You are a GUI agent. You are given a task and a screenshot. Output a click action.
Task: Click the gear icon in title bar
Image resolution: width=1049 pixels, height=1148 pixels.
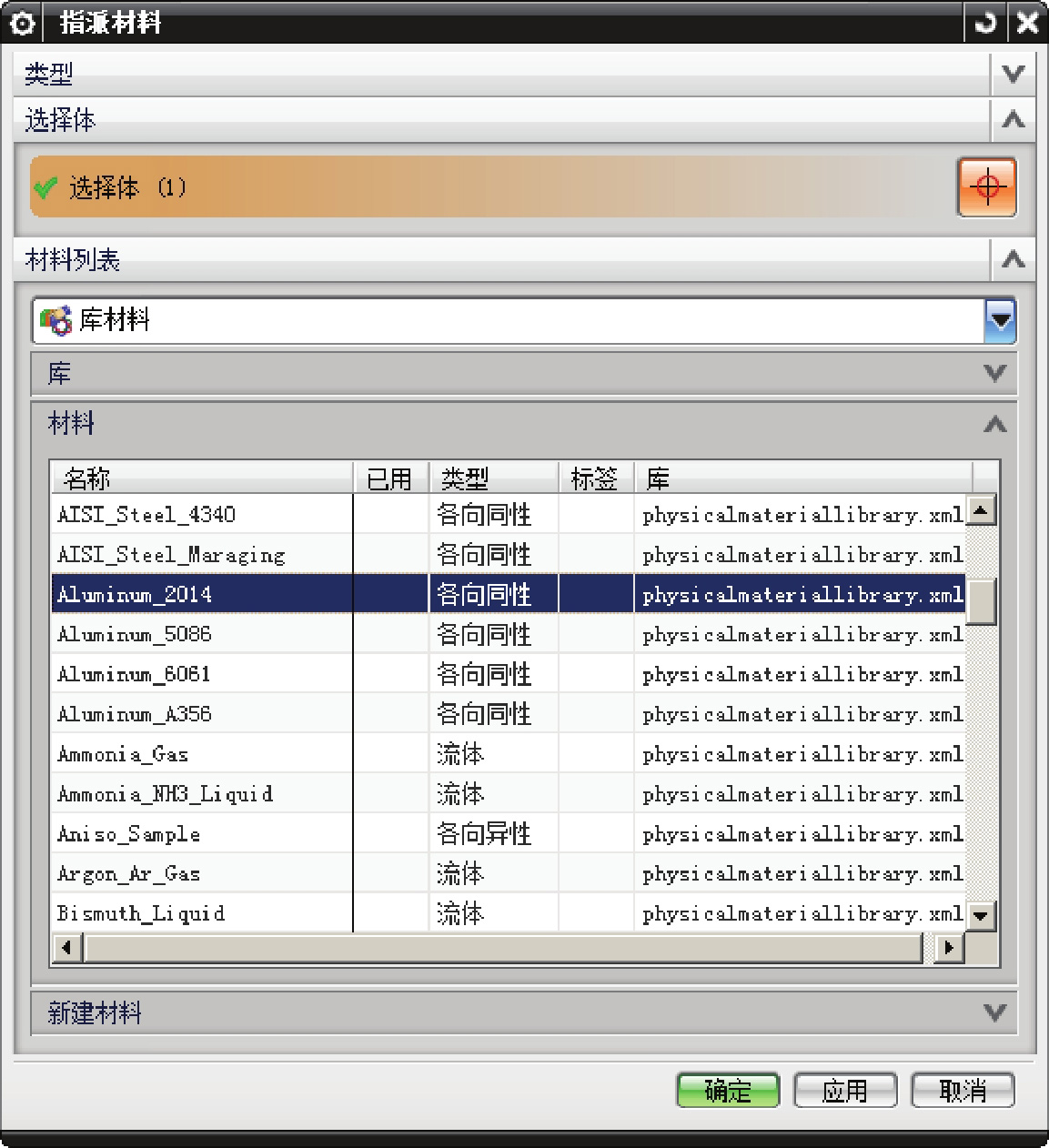[x=22, y=23]
